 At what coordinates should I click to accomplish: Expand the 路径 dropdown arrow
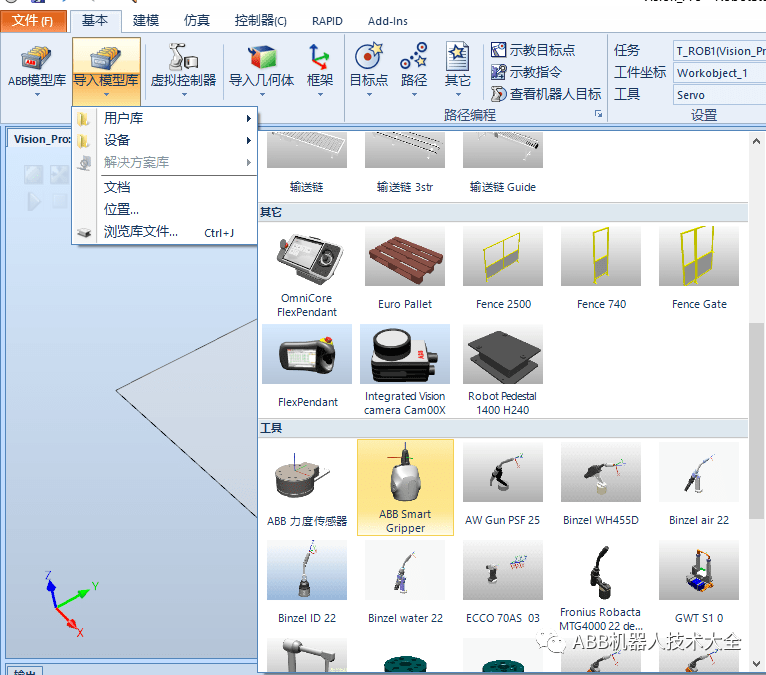(414, 95)
